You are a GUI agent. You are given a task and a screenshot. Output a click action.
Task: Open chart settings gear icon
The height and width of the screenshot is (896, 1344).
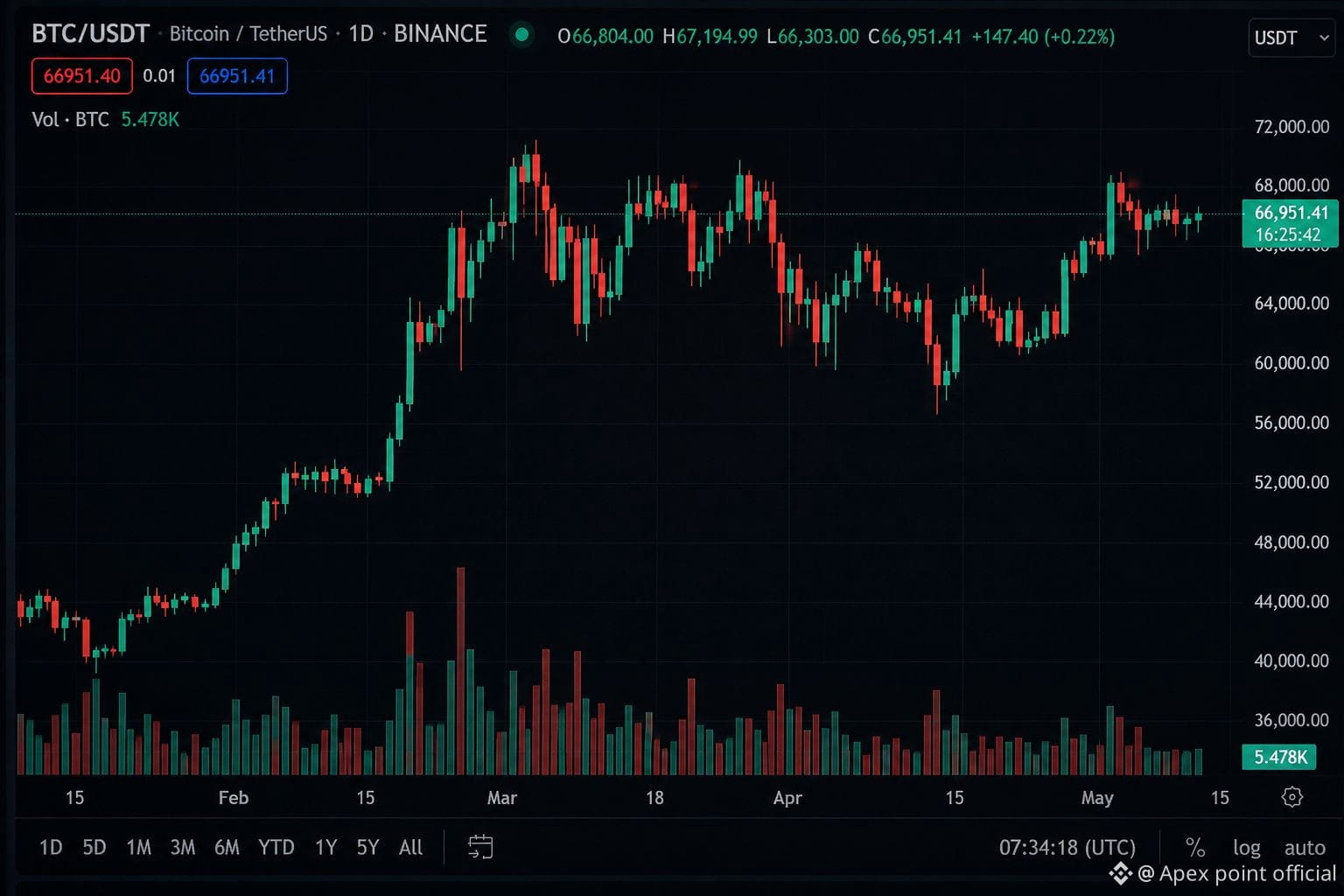tap(1292, 797)
